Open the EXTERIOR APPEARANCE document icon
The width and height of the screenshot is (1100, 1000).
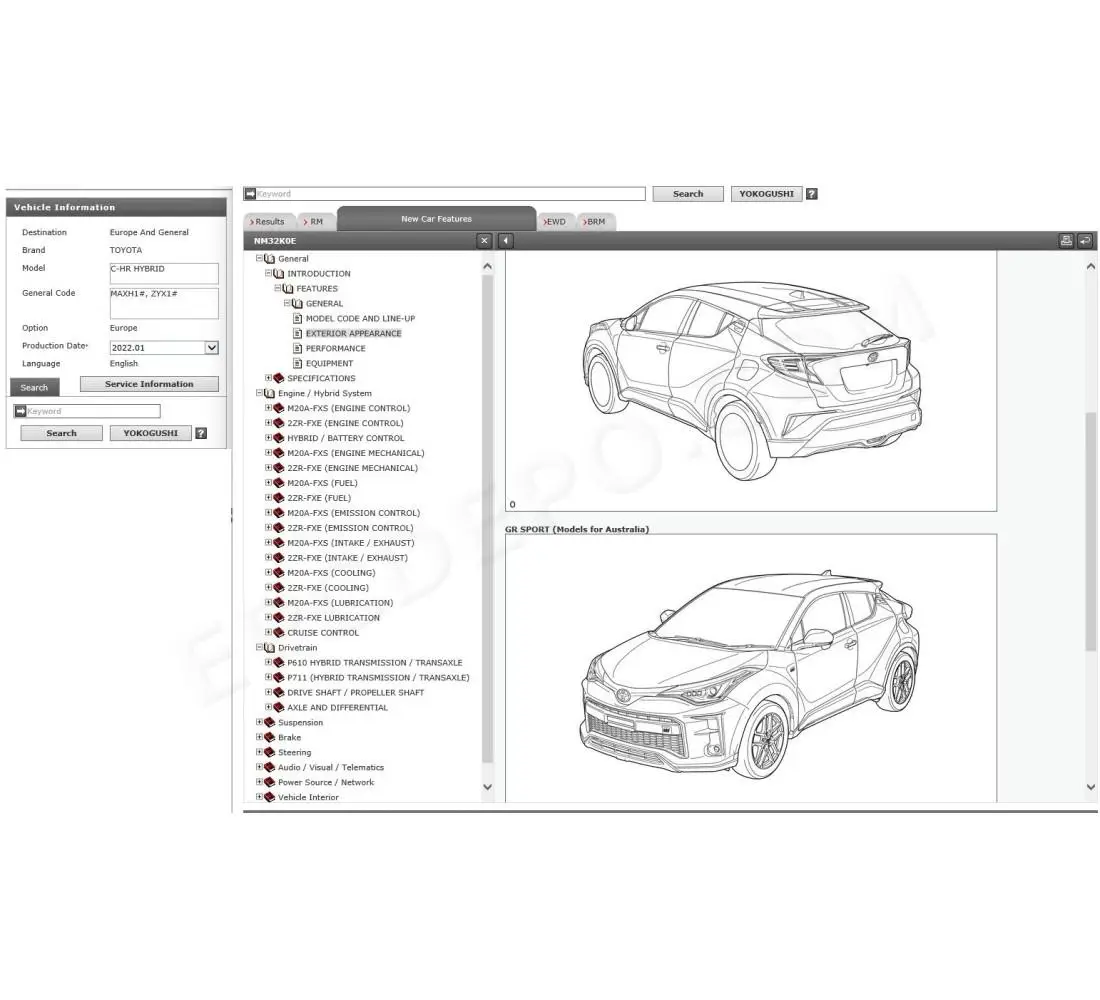point(297,333)
